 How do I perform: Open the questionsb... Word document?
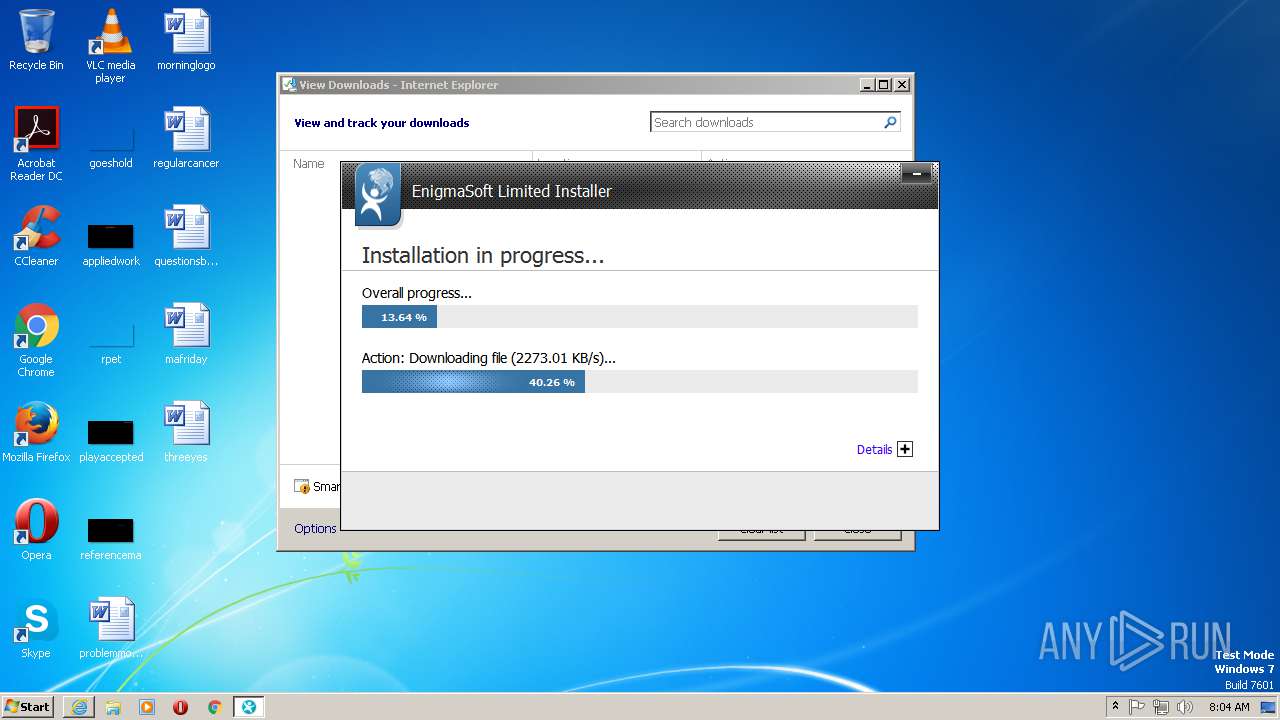186,236
